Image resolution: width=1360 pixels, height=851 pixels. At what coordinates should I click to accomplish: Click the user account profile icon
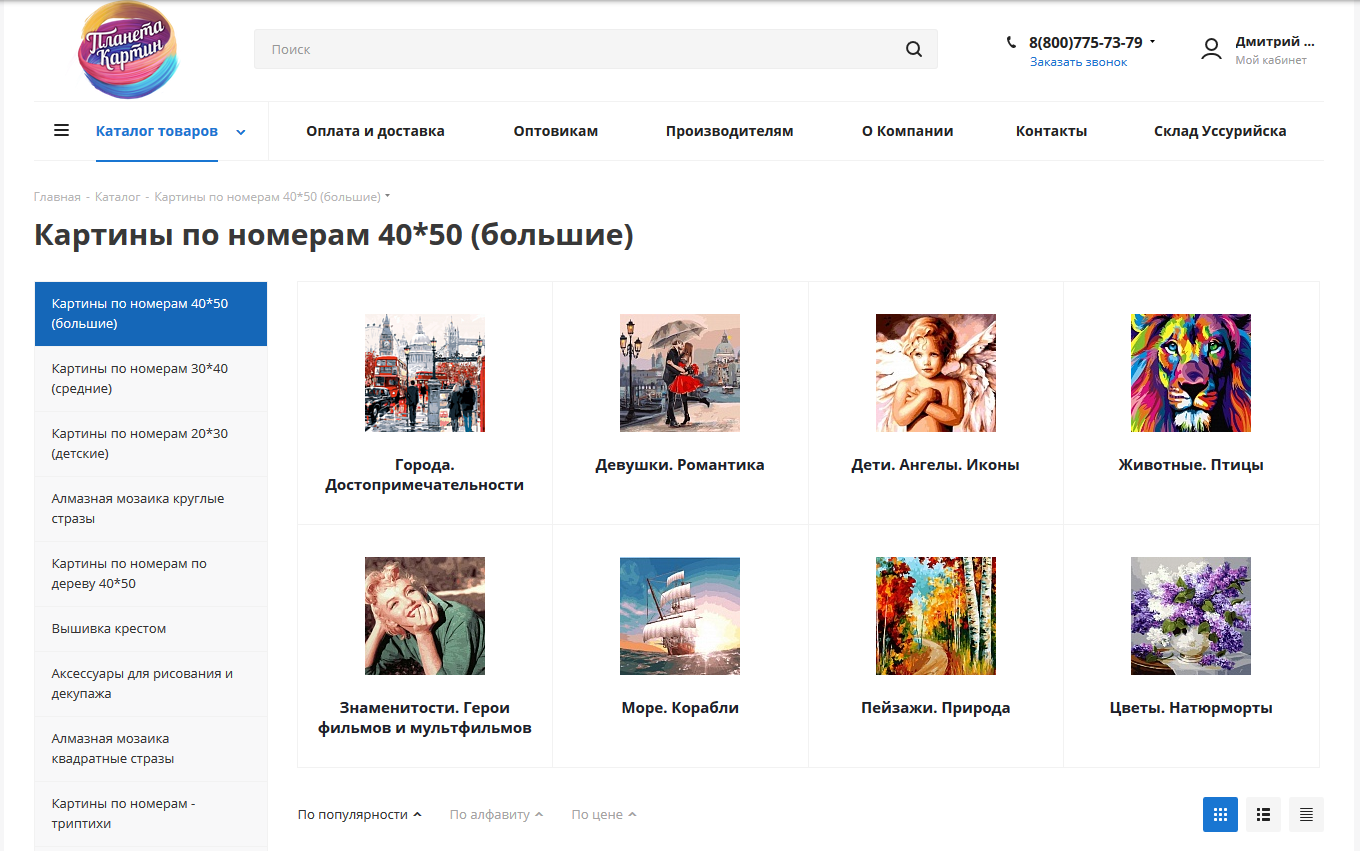[x=1211, y=48]
